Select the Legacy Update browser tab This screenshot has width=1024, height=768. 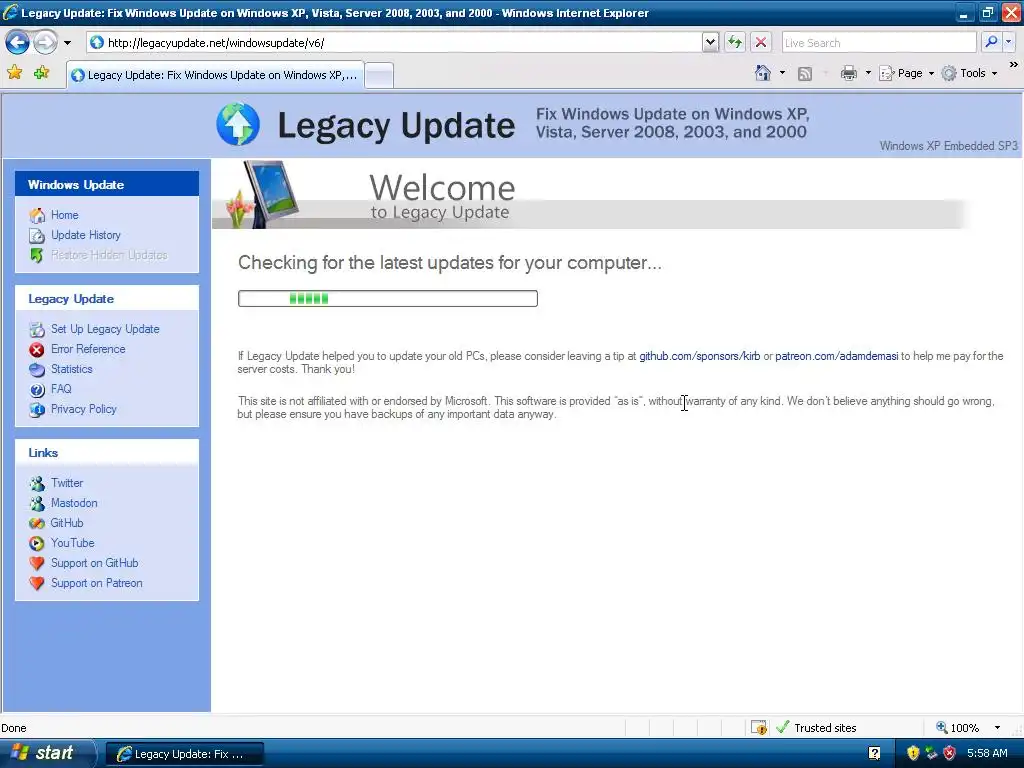[216, 75]
